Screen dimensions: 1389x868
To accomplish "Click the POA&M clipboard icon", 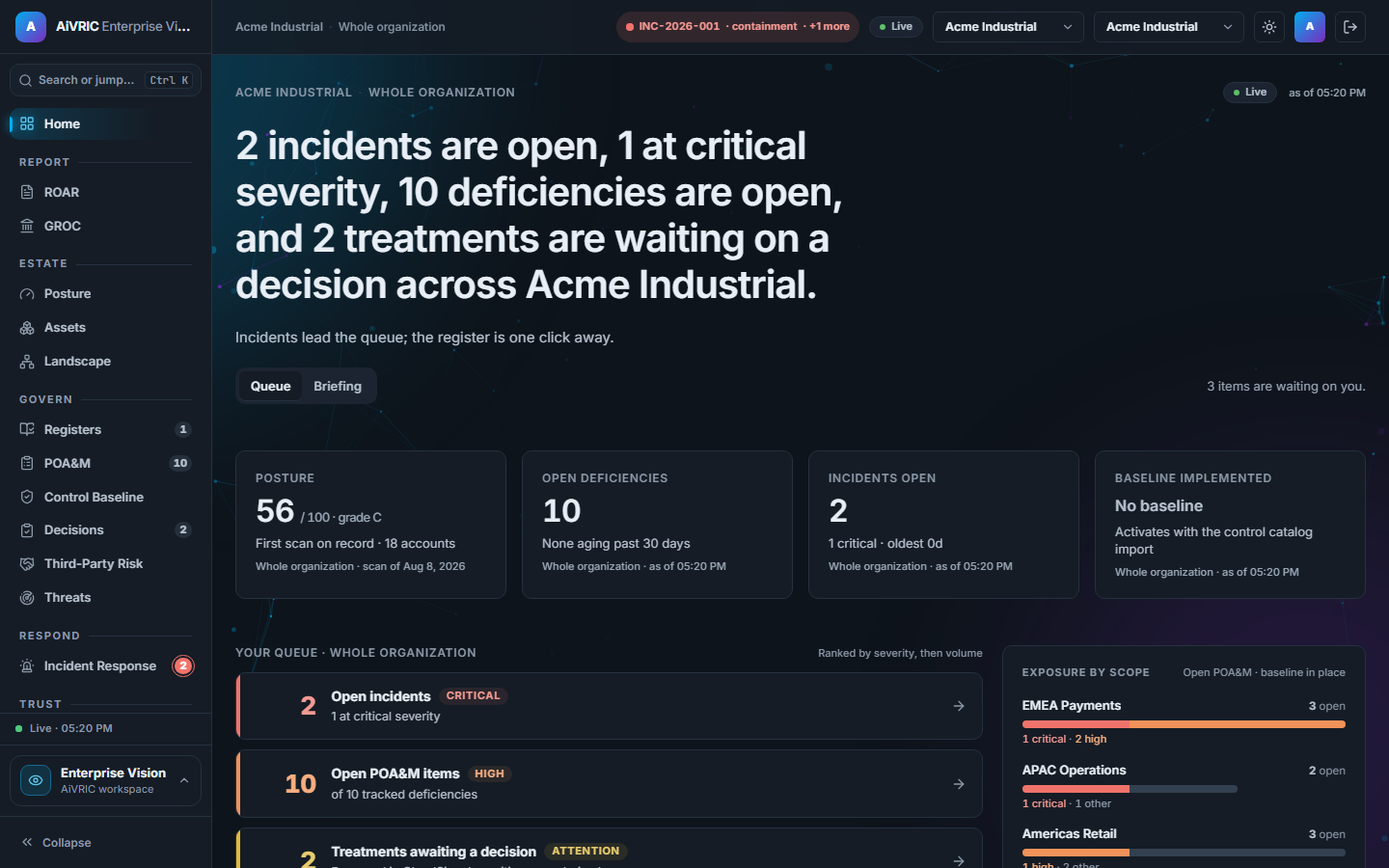I will pos(27,463).
